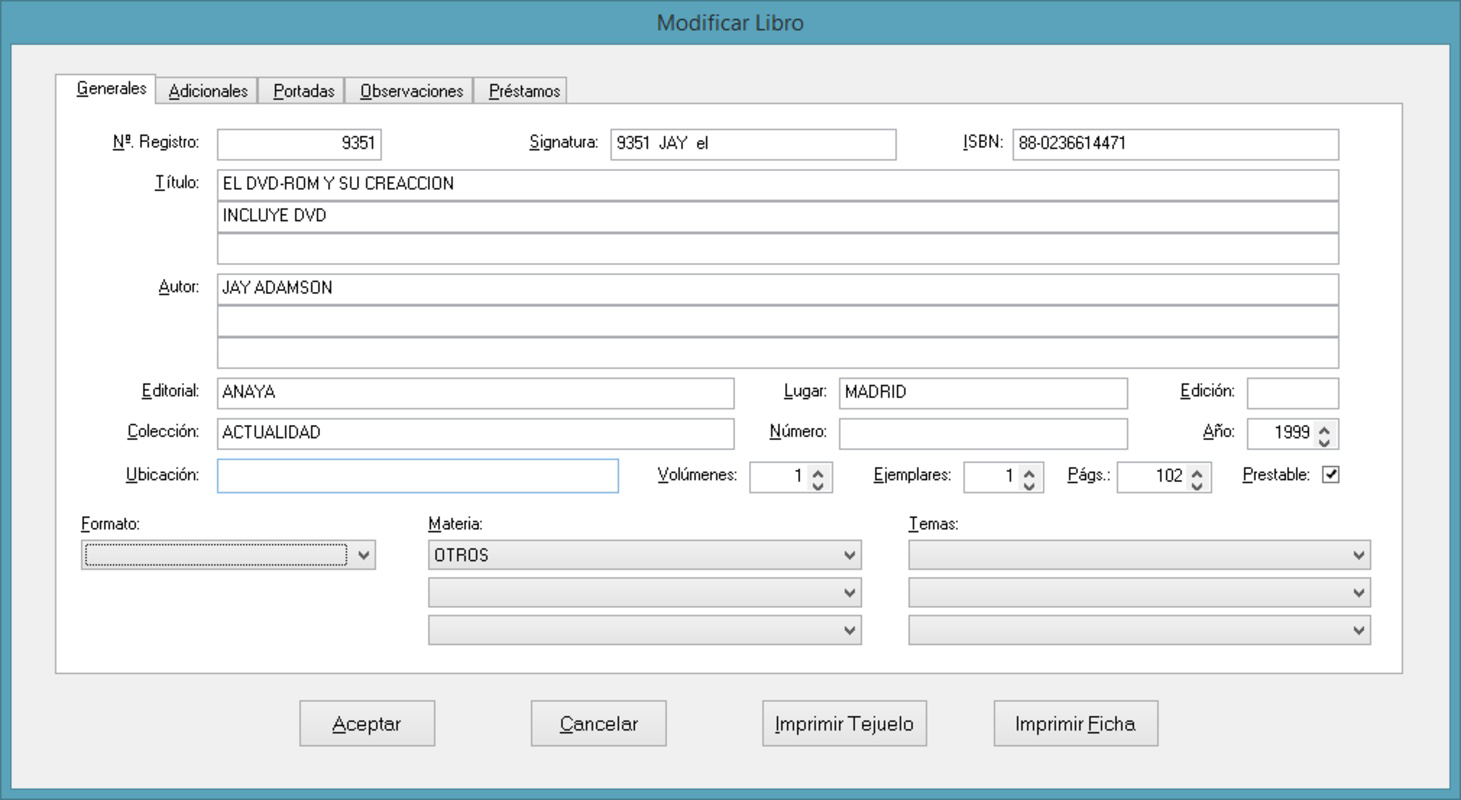Switch to the Adicionales tab
The height and width of the screenshot is (800, 1461).
click(x=208, y=91)
